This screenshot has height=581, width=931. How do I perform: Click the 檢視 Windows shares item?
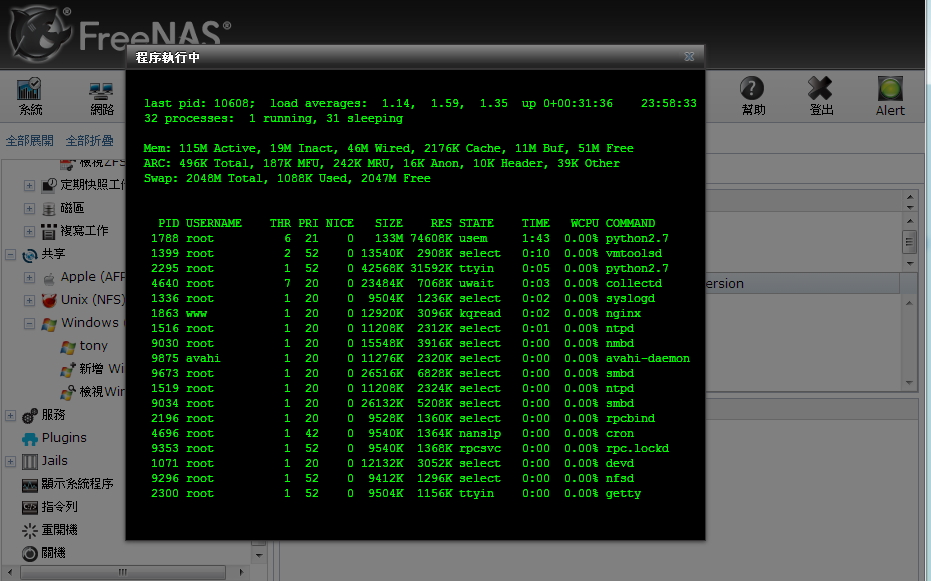[92, 392]
